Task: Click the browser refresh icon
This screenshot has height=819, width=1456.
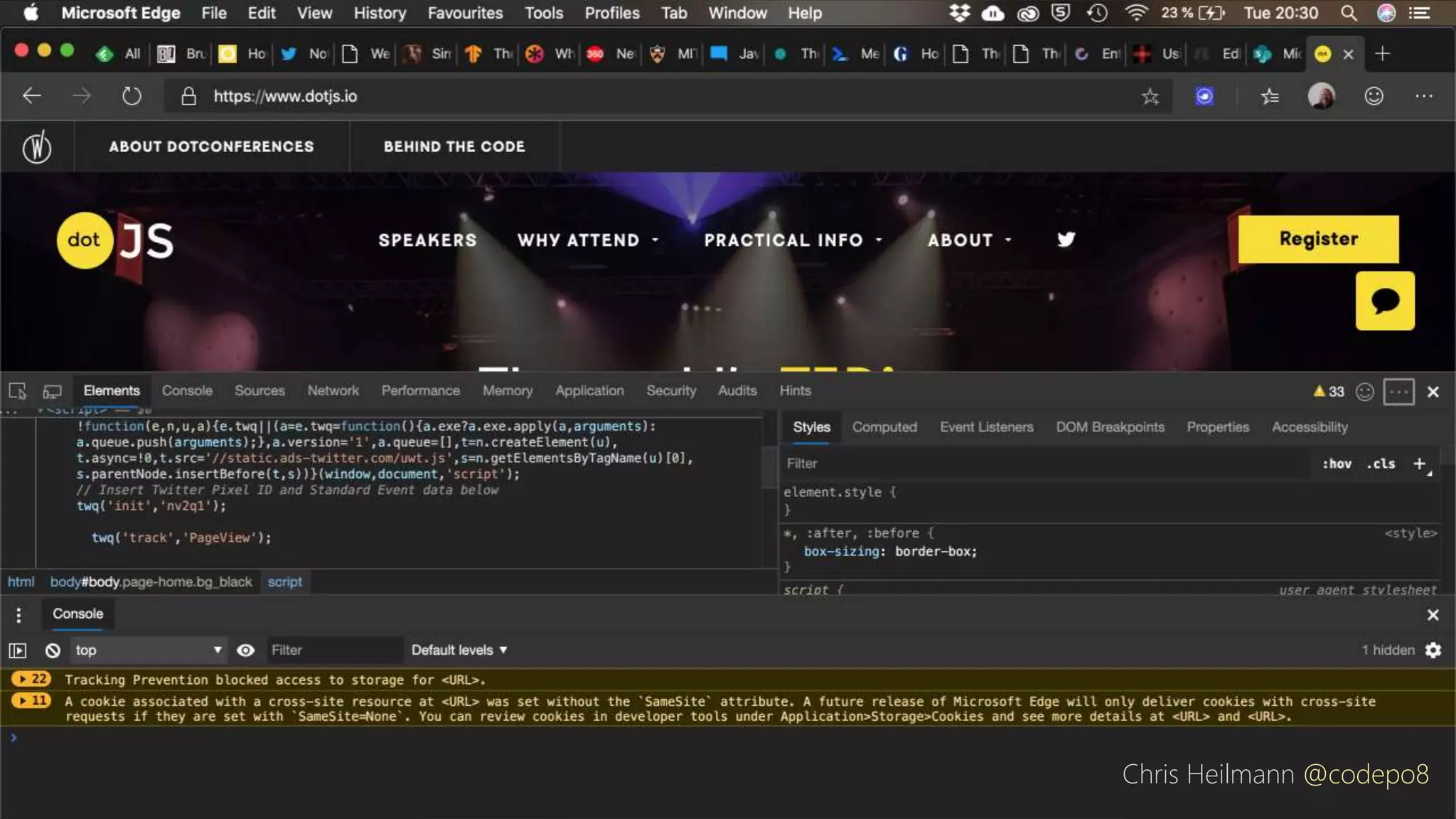Action: 132,96
